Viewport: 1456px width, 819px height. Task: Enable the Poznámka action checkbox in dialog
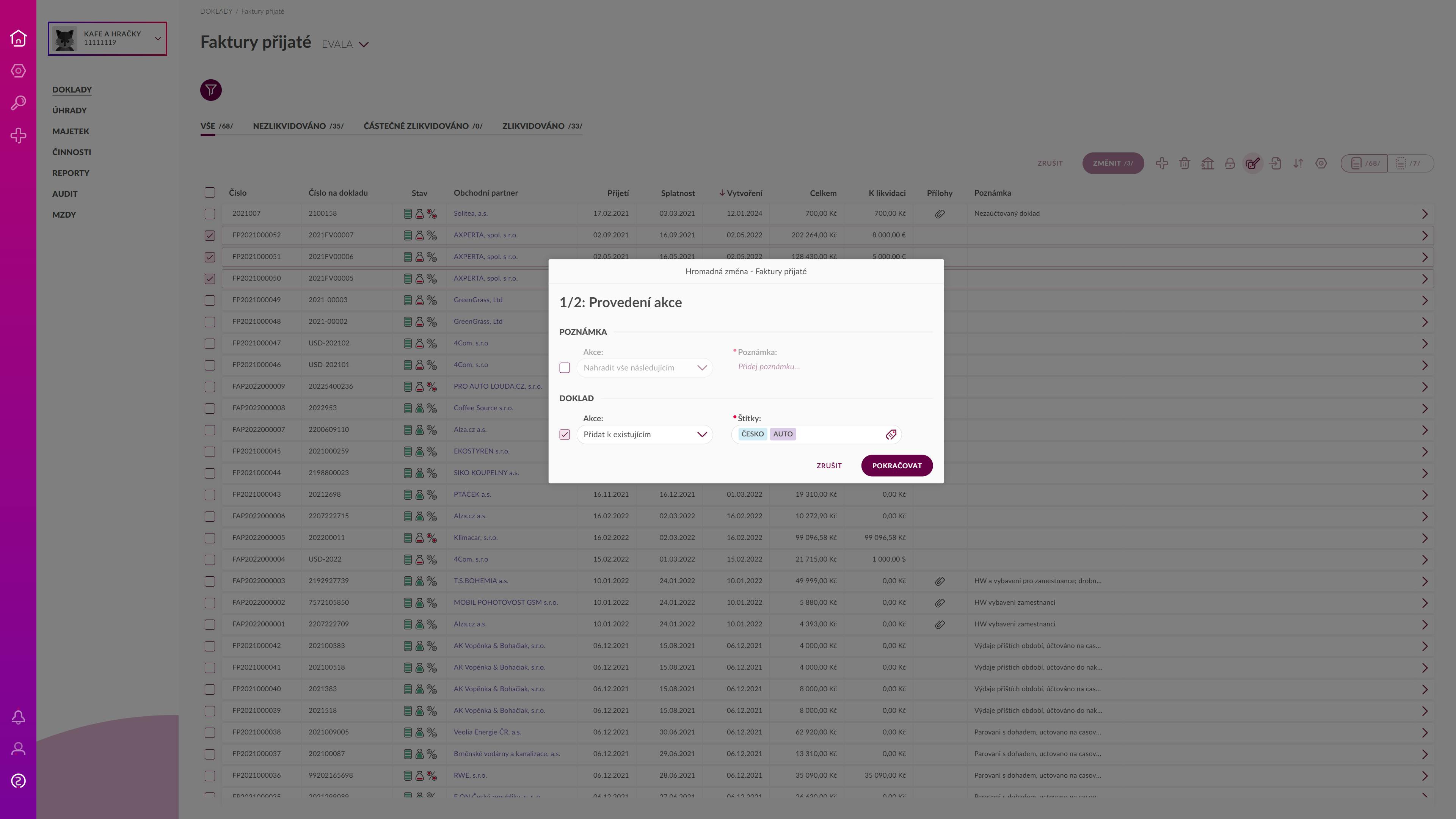[565, 368]
